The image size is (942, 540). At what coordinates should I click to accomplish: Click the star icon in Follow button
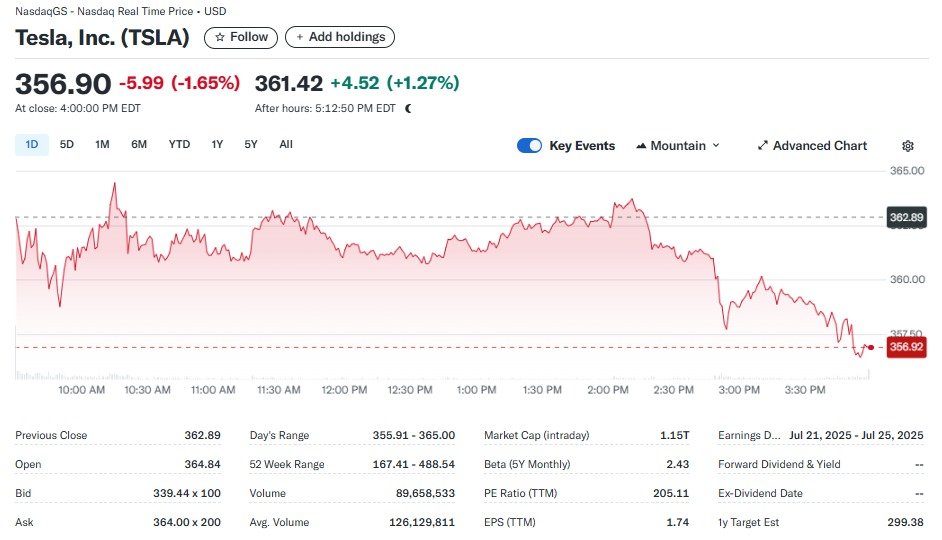[x=220, y=37]
